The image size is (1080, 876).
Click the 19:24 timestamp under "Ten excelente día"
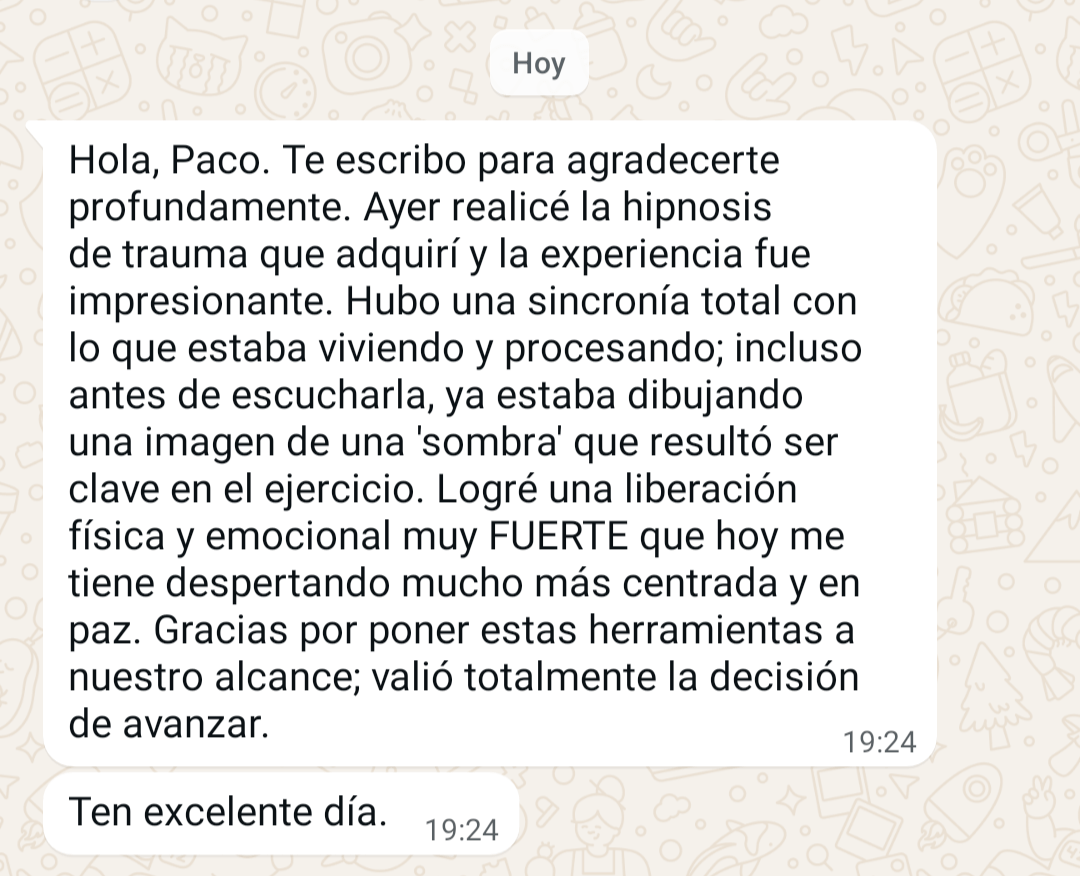coord(461,830)
